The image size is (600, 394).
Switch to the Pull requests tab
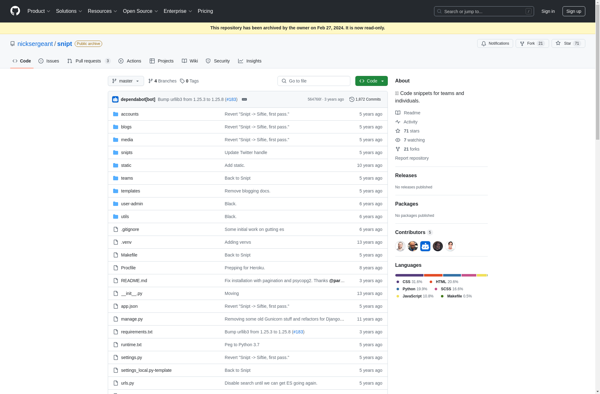[88, 61]
